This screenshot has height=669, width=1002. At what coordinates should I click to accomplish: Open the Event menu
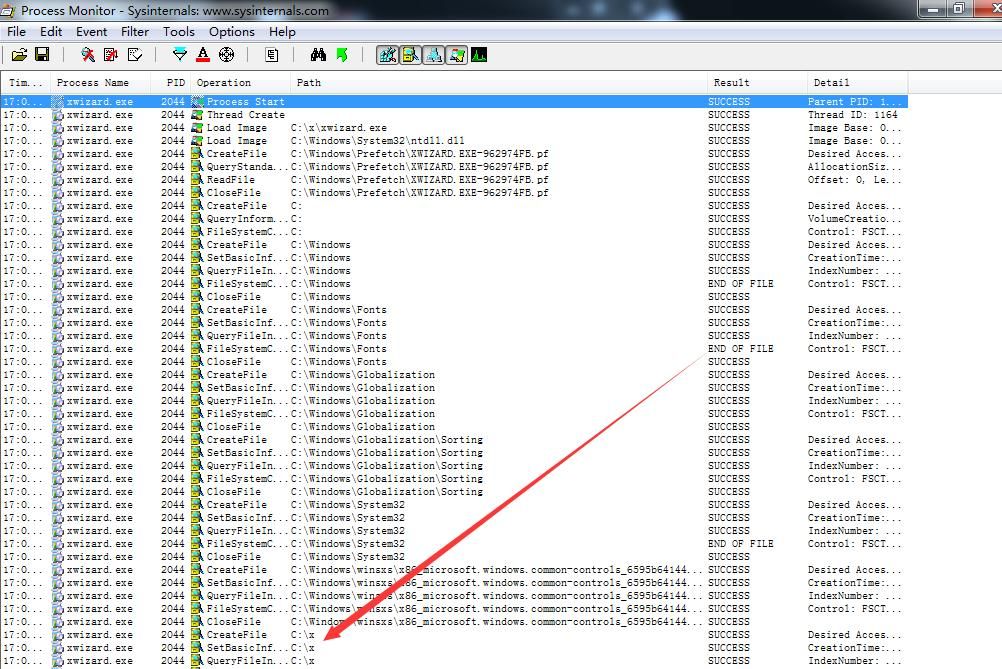[x=92, y=32]
